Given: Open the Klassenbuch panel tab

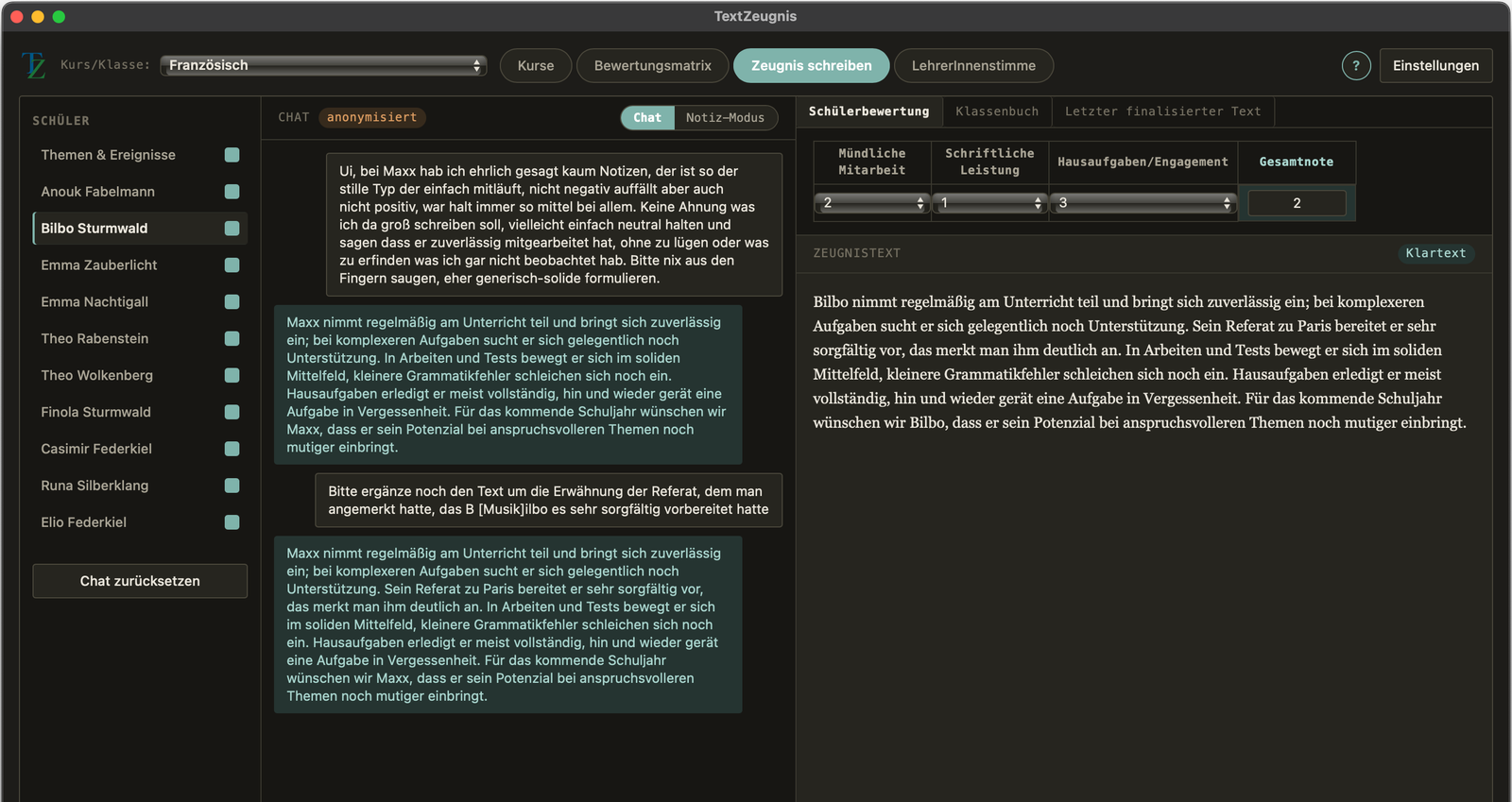Looking at the screenshot, I should (997, 111).
